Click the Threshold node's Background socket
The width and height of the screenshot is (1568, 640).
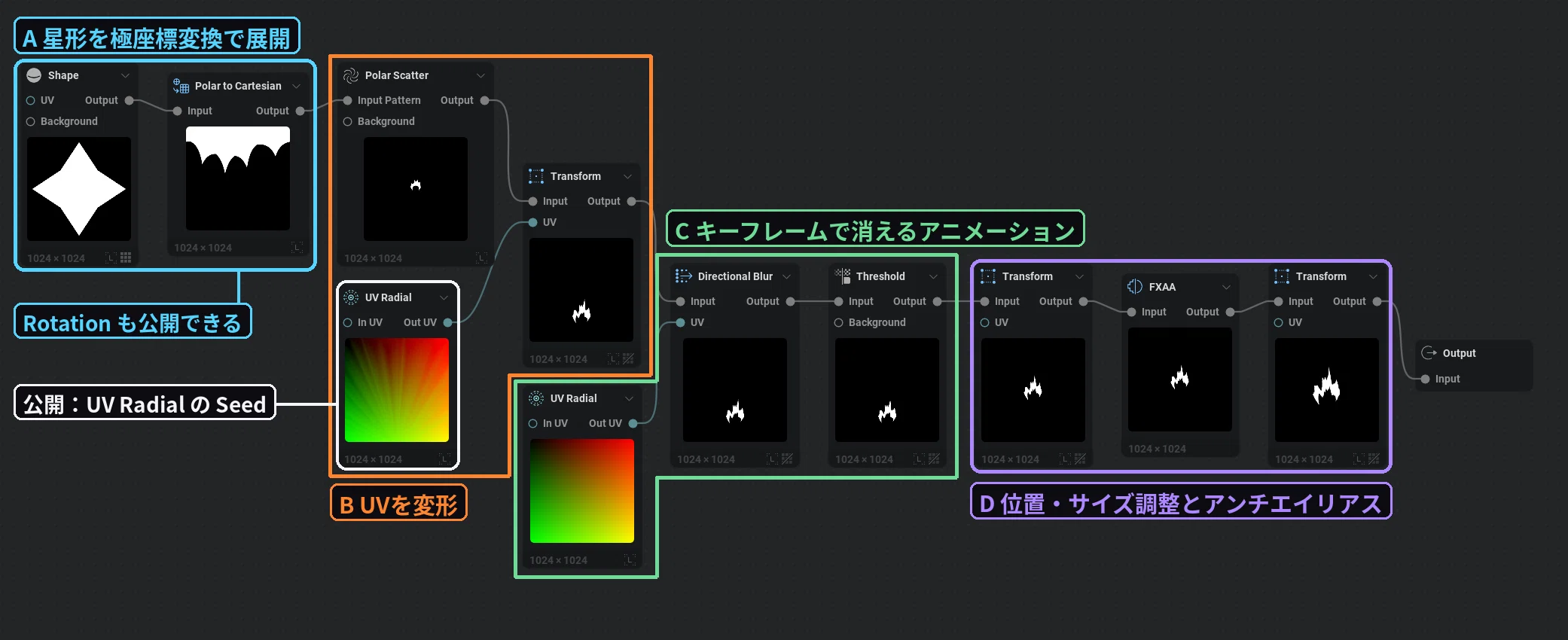(838, 322)
